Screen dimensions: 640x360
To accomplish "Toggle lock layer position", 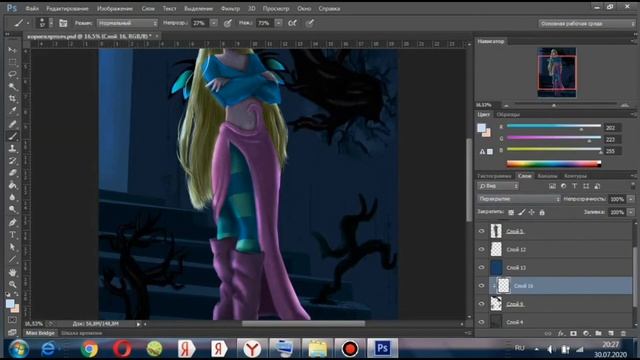I will point(531,212).
